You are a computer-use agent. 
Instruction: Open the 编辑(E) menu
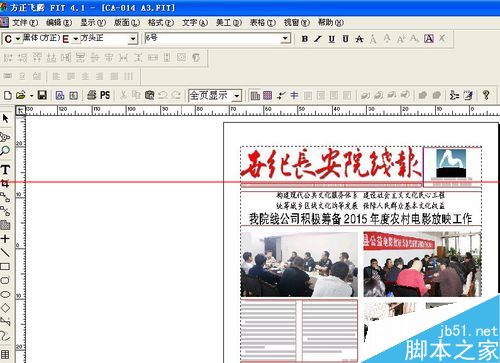pos(59,23)
